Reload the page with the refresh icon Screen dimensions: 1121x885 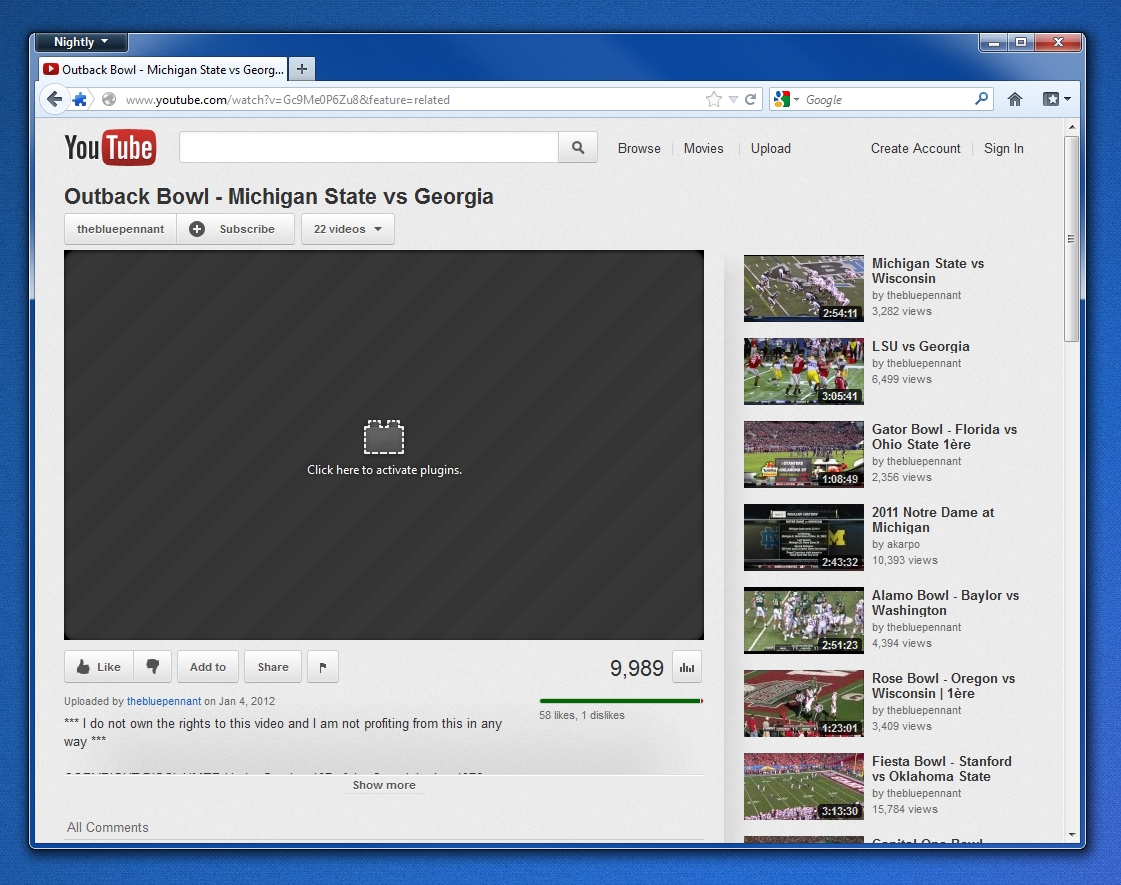(751, 99)
